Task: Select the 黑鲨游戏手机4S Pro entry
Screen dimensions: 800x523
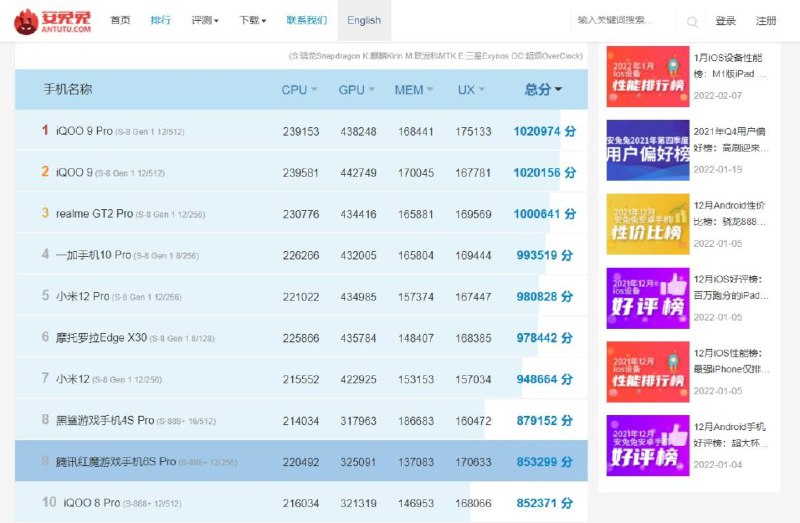Action: [x=136, y=420]
